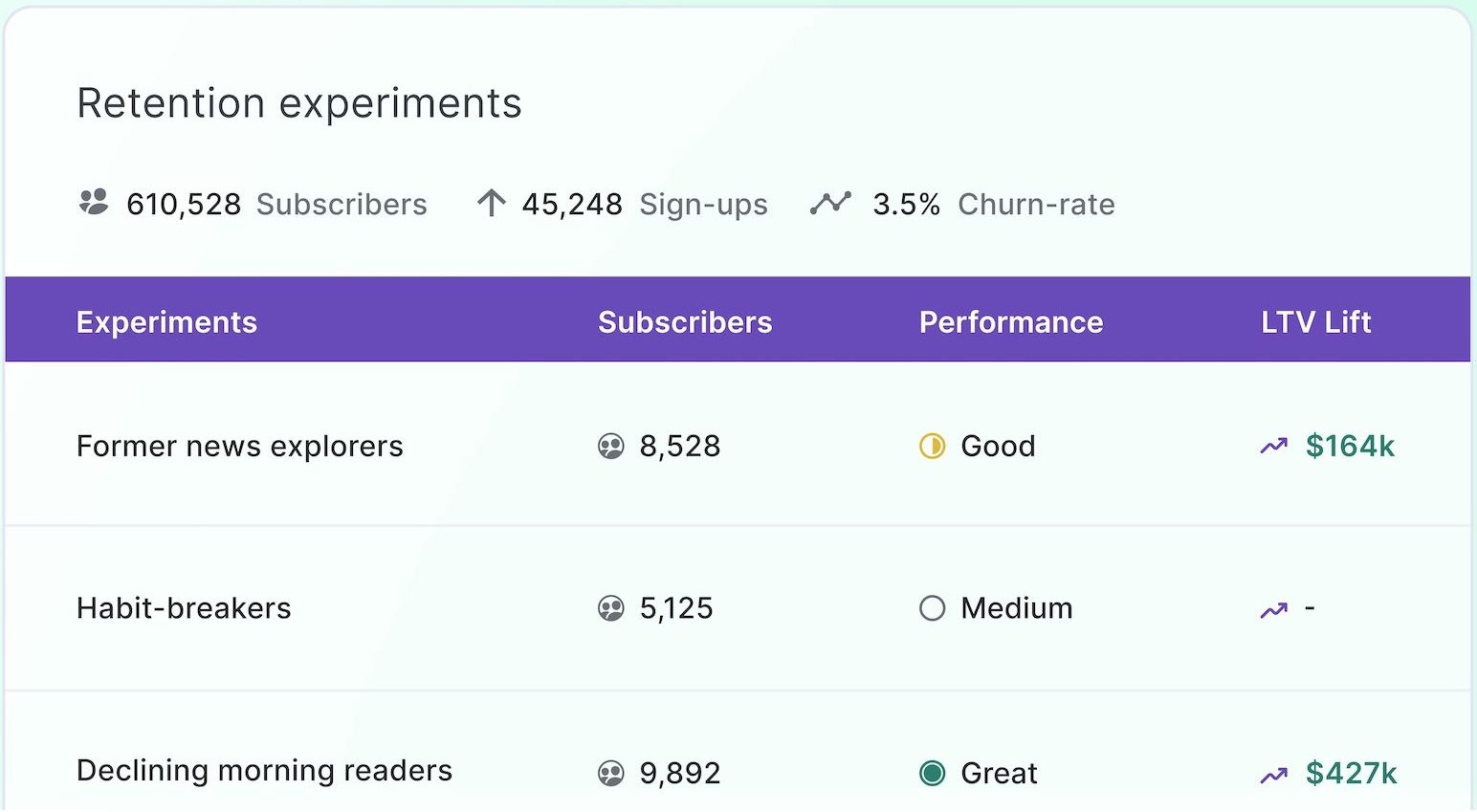
Task: Click the empty Medium performance circle
Action: (932, 608)
